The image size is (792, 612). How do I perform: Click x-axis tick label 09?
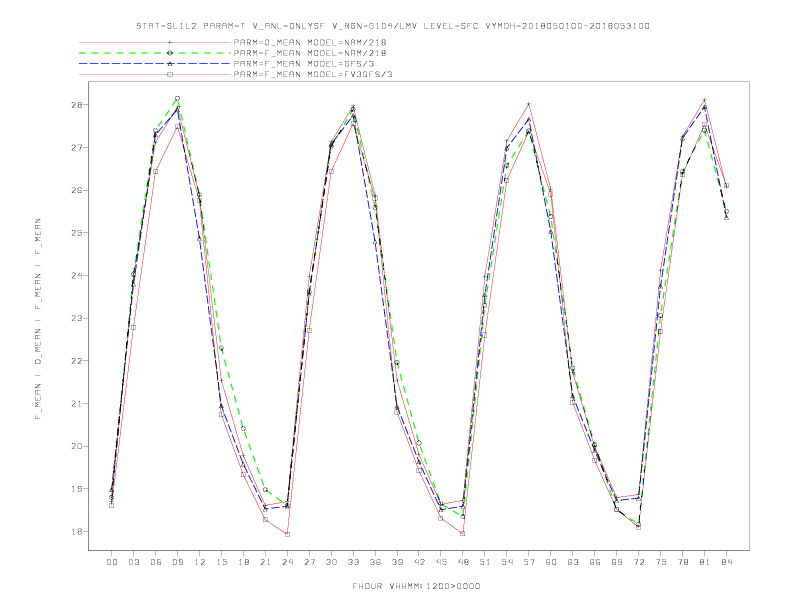(177, 562)
